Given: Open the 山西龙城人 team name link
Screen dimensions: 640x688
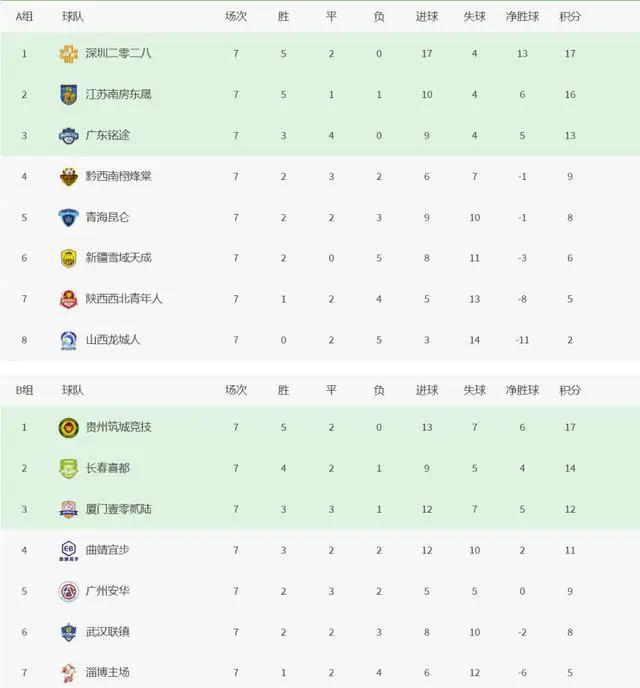Looking at the screenshot, I should (113, 340).
